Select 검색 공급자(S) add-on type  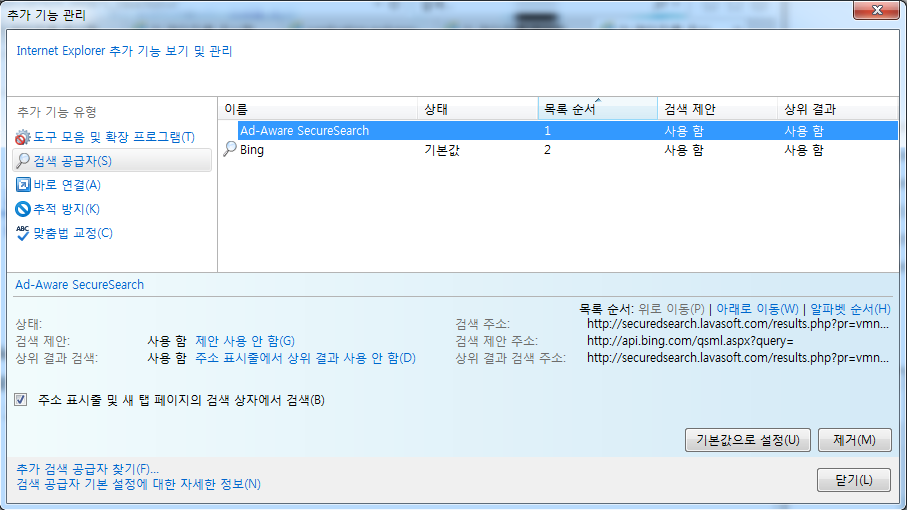click(112, 161)
